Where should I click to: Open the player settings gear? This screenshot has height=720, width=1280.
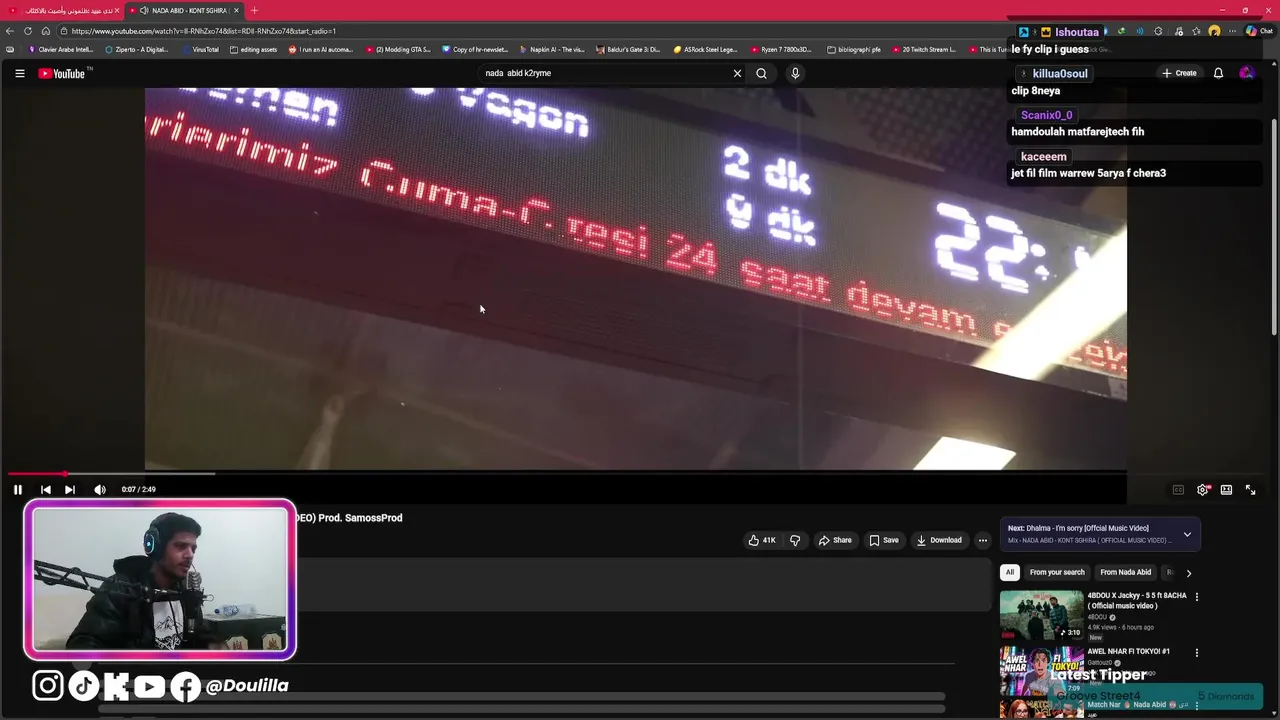click(x=1203, y=490)
